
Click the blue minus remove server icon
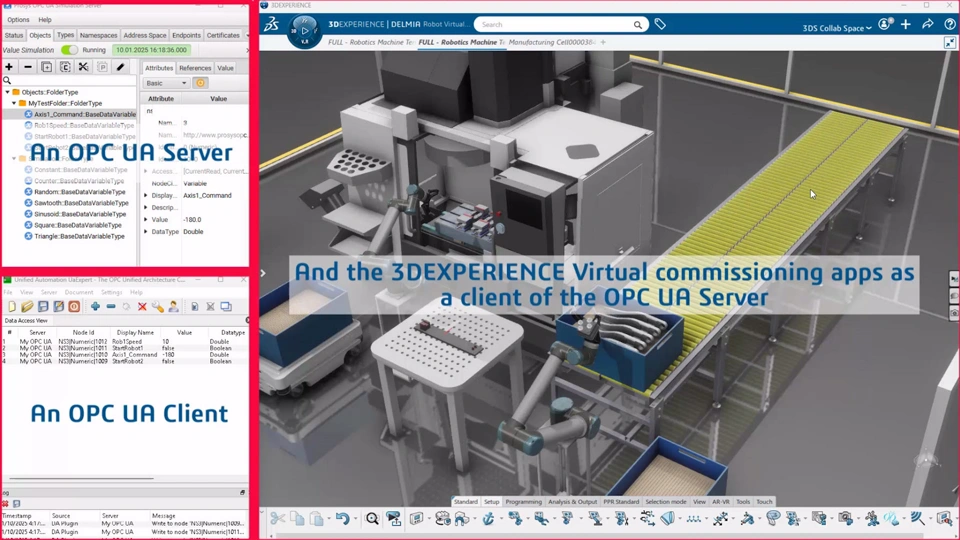click(x=111, y=306)
